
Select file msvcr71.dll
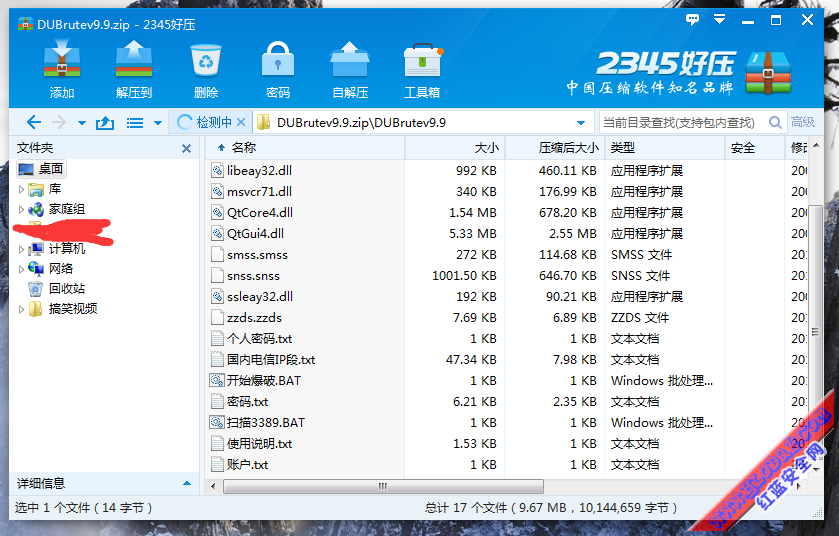pyautogui.click(x=259, y=192)
